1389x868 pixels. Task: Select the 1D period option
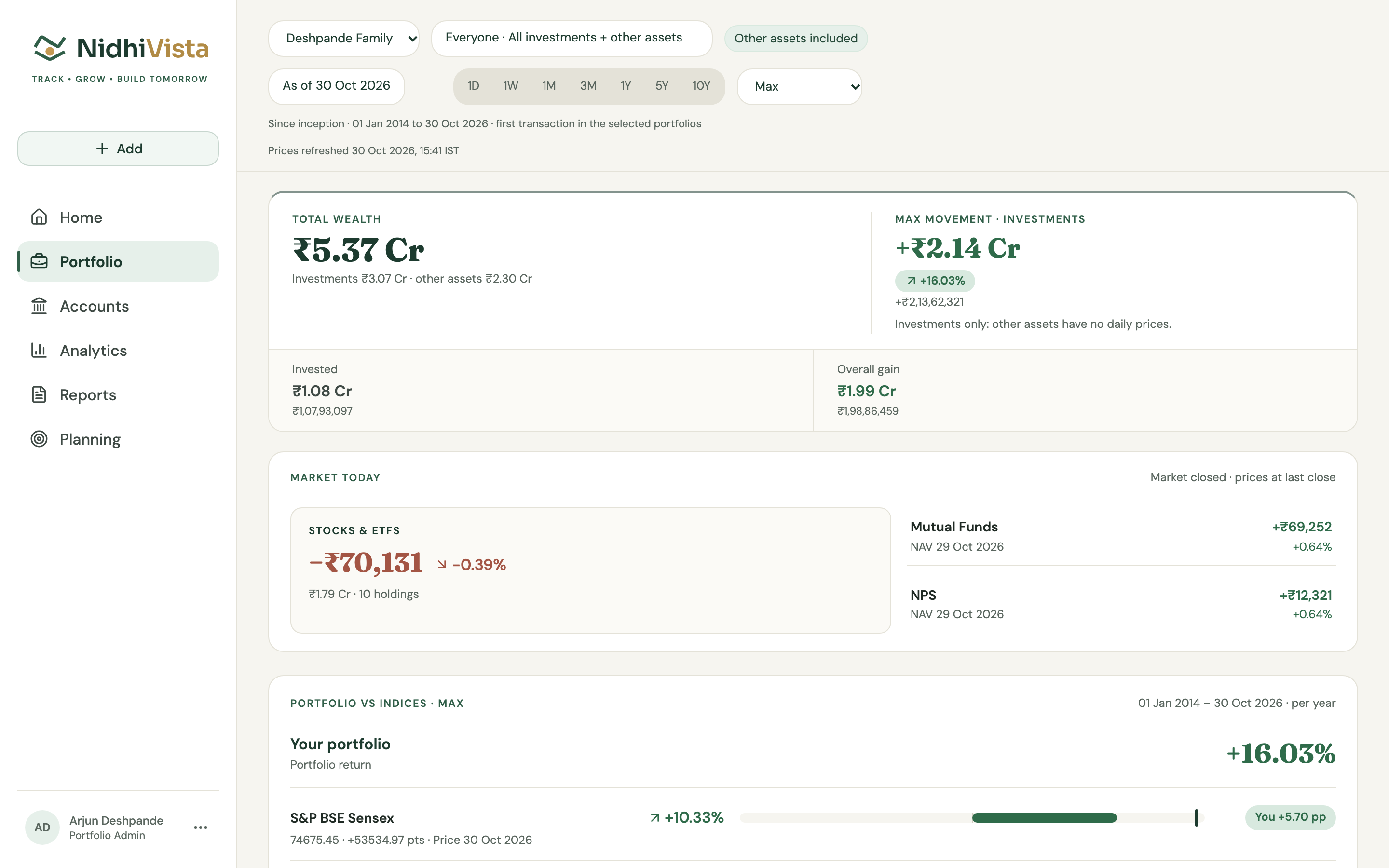point(473,86)
